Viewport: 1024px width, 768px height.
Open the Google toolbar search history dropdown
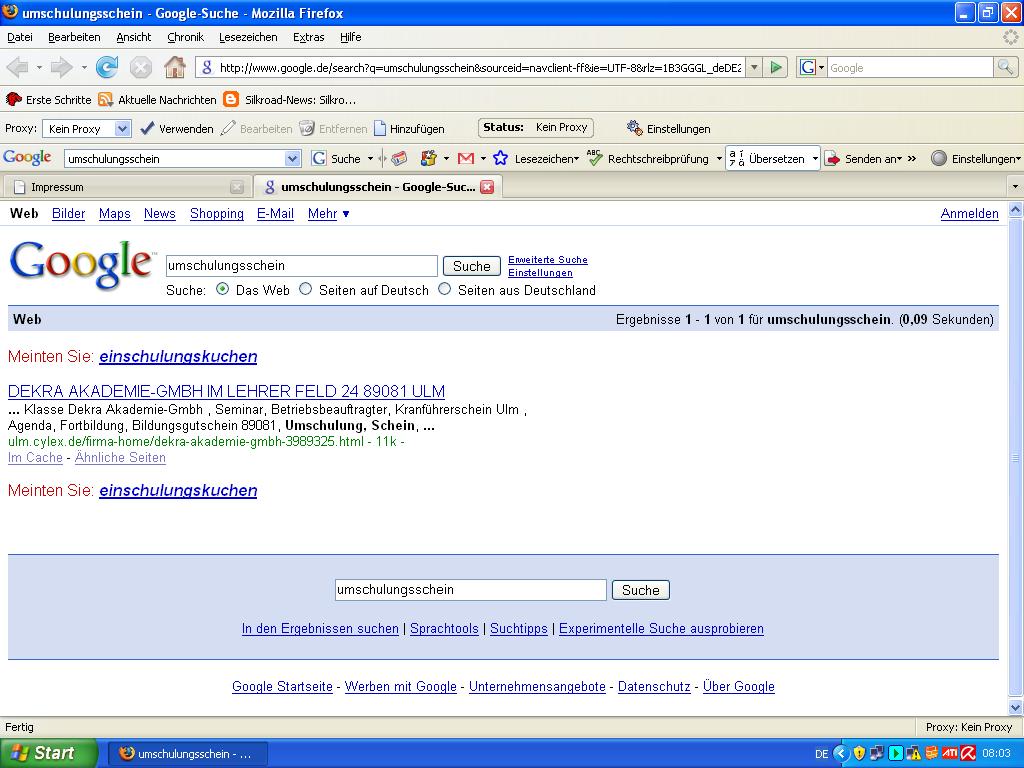pyautogui.click(x=292, y=158)
